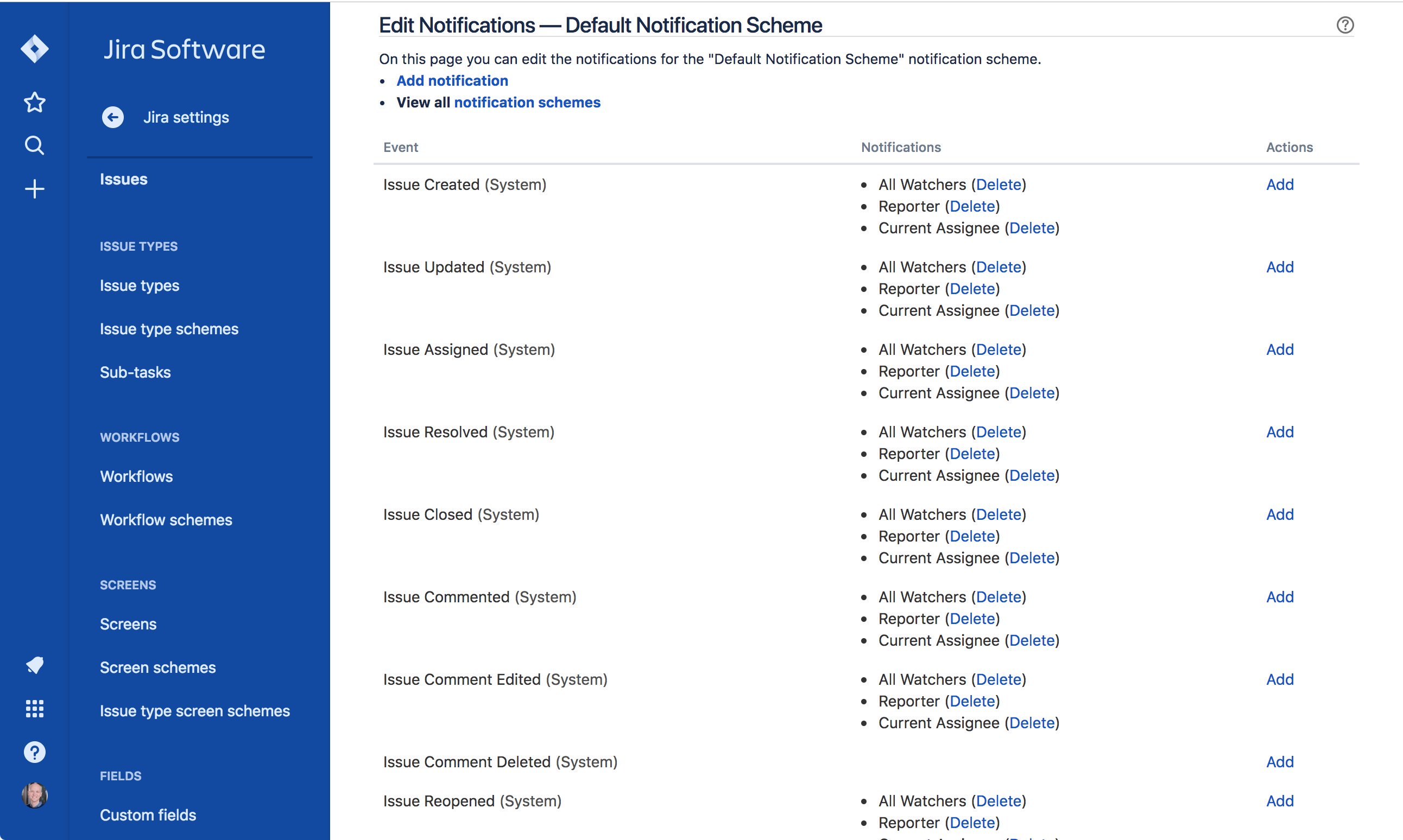Open starred items via star icon

point(34,103)
